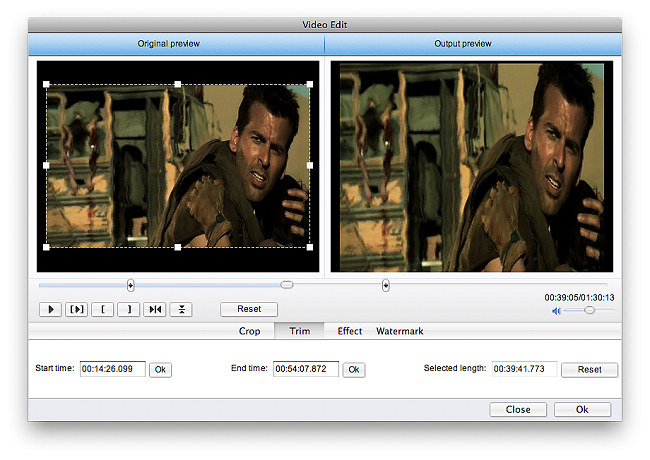The height and width of the screenshot is (460, 650).
Task: Apply edits with the bottom Ok button
Action: coord(582,409)
